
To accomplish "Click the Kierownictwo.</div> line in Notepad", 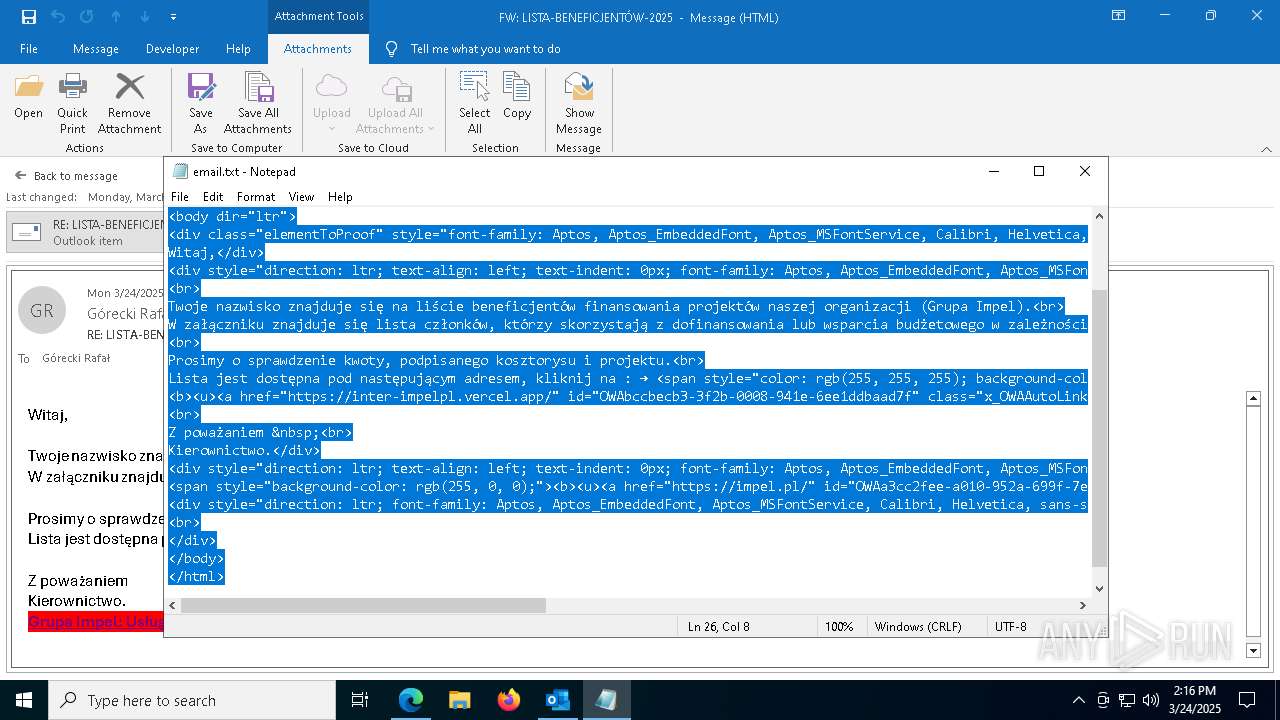I will (x=244, y=450).
